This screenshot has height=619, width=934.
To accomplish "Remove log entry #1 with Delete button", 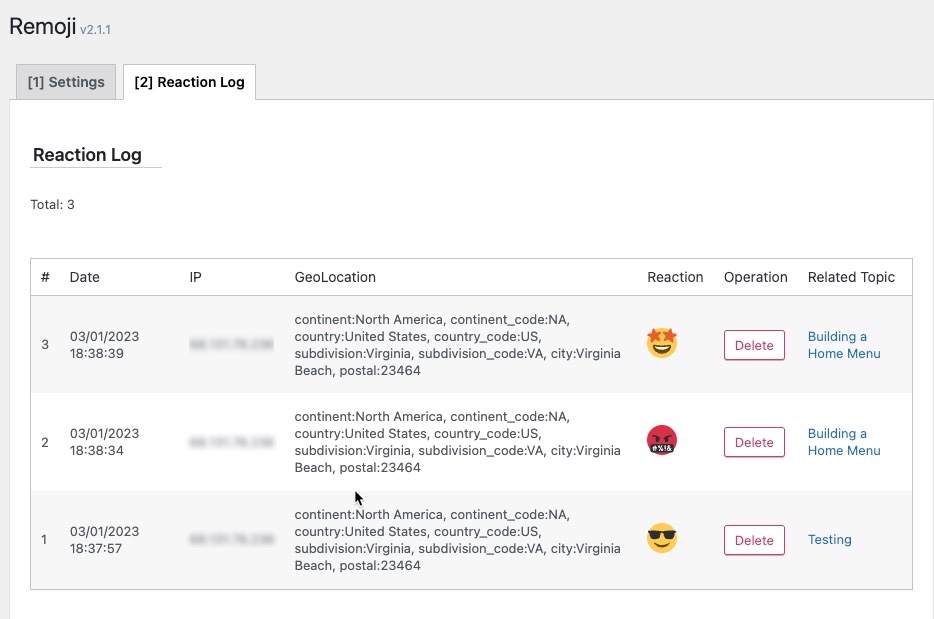I will [x=754, y=540].
